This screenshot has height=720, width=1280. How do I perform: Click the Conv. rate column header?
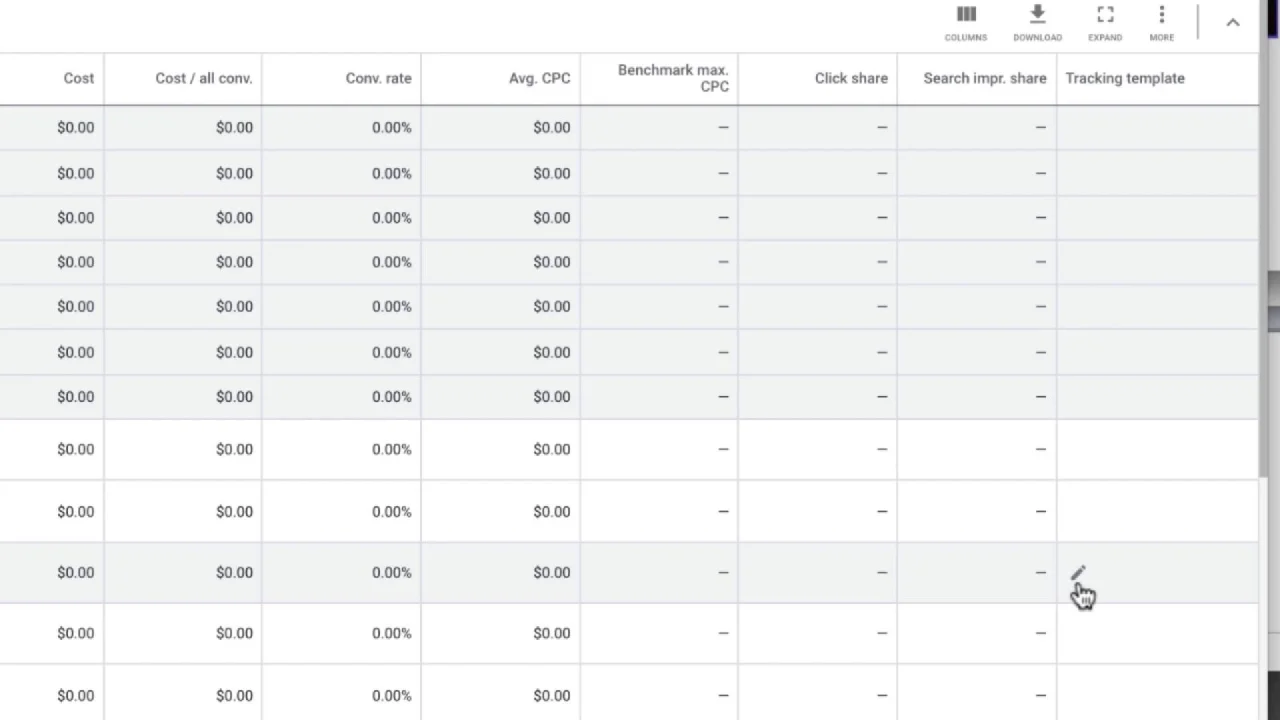(x=378, y=78)
